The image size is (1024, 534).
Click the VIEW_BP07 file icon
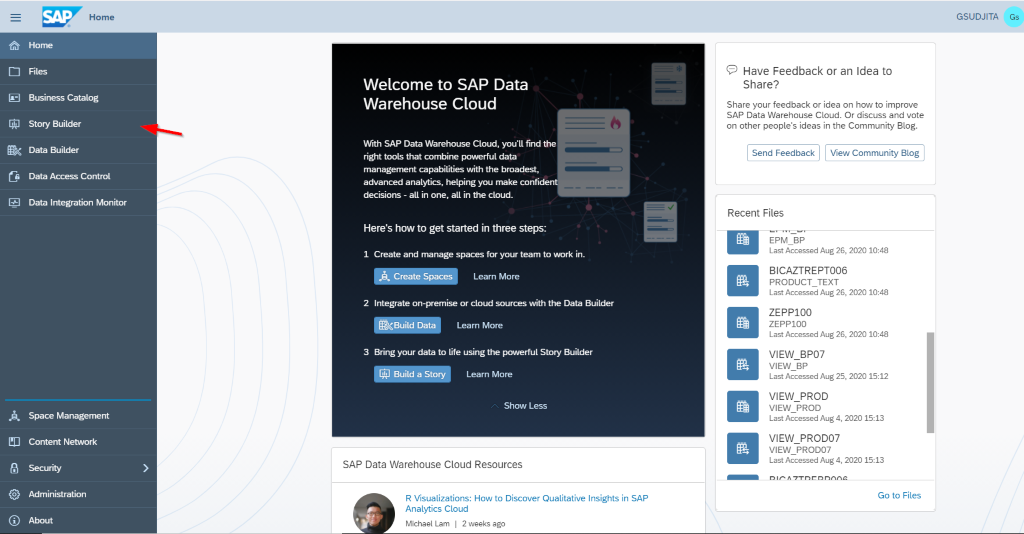tap(743, 364)
